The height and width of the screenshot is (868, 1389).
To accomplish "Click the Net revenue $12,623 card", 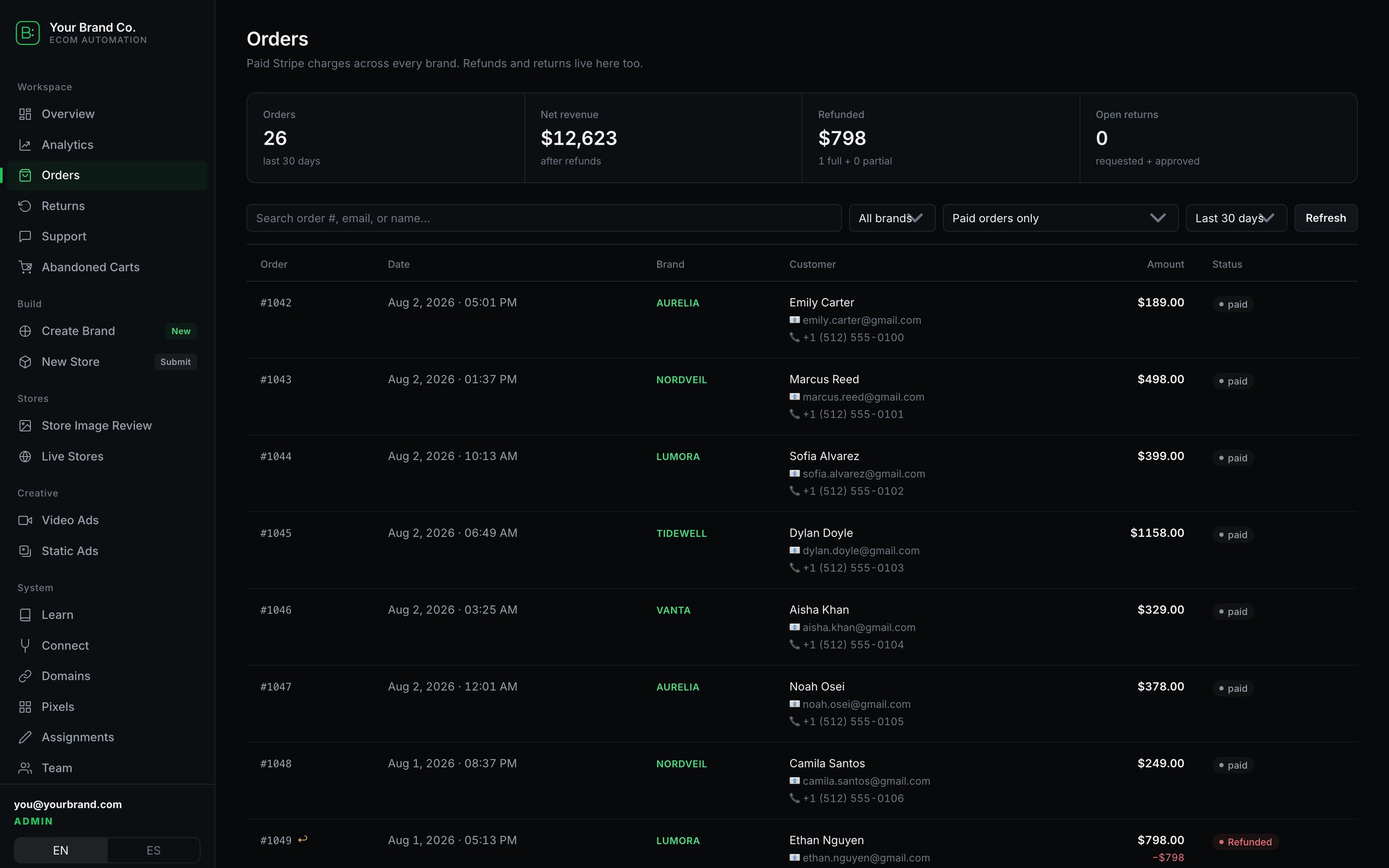I will click(x=663, y=138).
